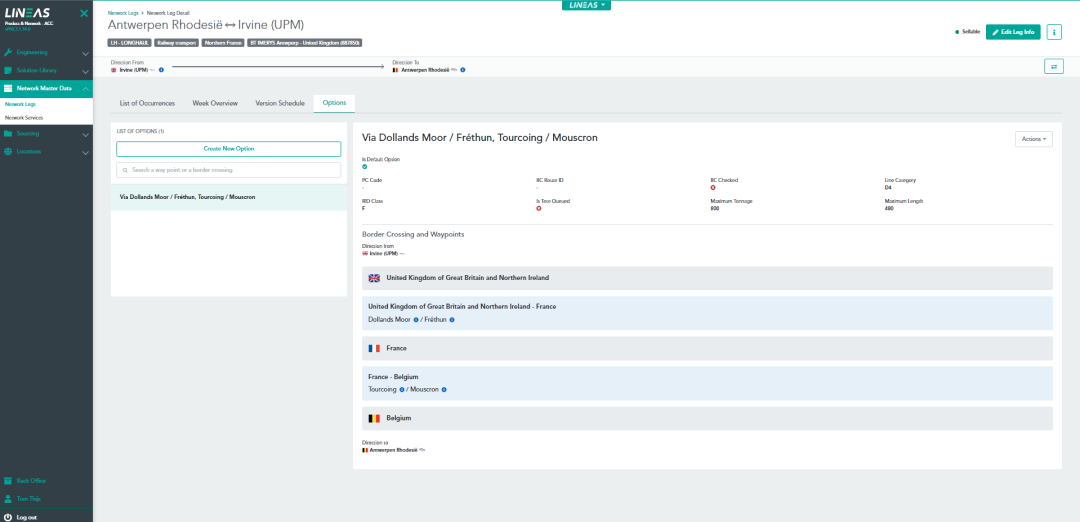Click the swap direction icon button
Viewport: 1080px width, 522px height.
(x=1054, y=66)
